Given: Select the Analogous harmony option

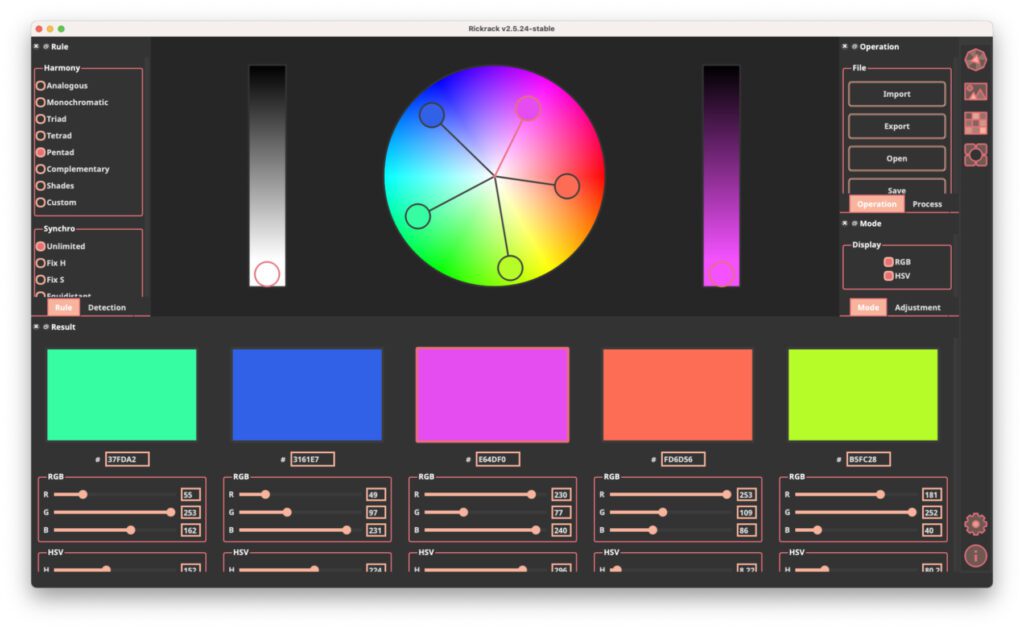Looking at the screenshot, I should coord(41,86).
